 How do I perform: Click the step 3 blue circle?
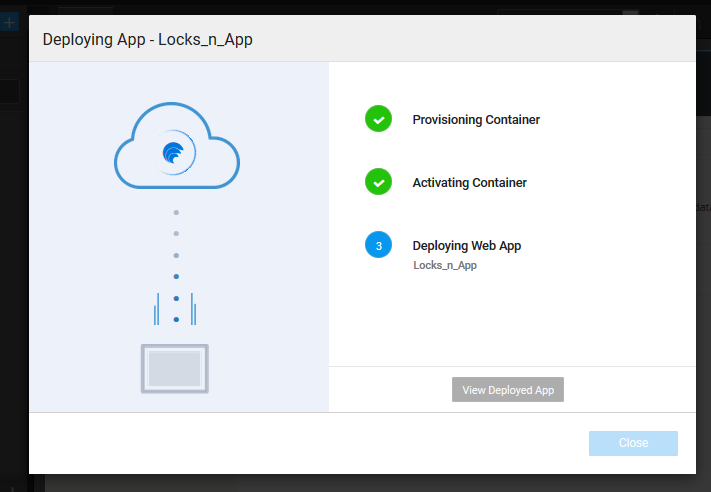(378, 245)
